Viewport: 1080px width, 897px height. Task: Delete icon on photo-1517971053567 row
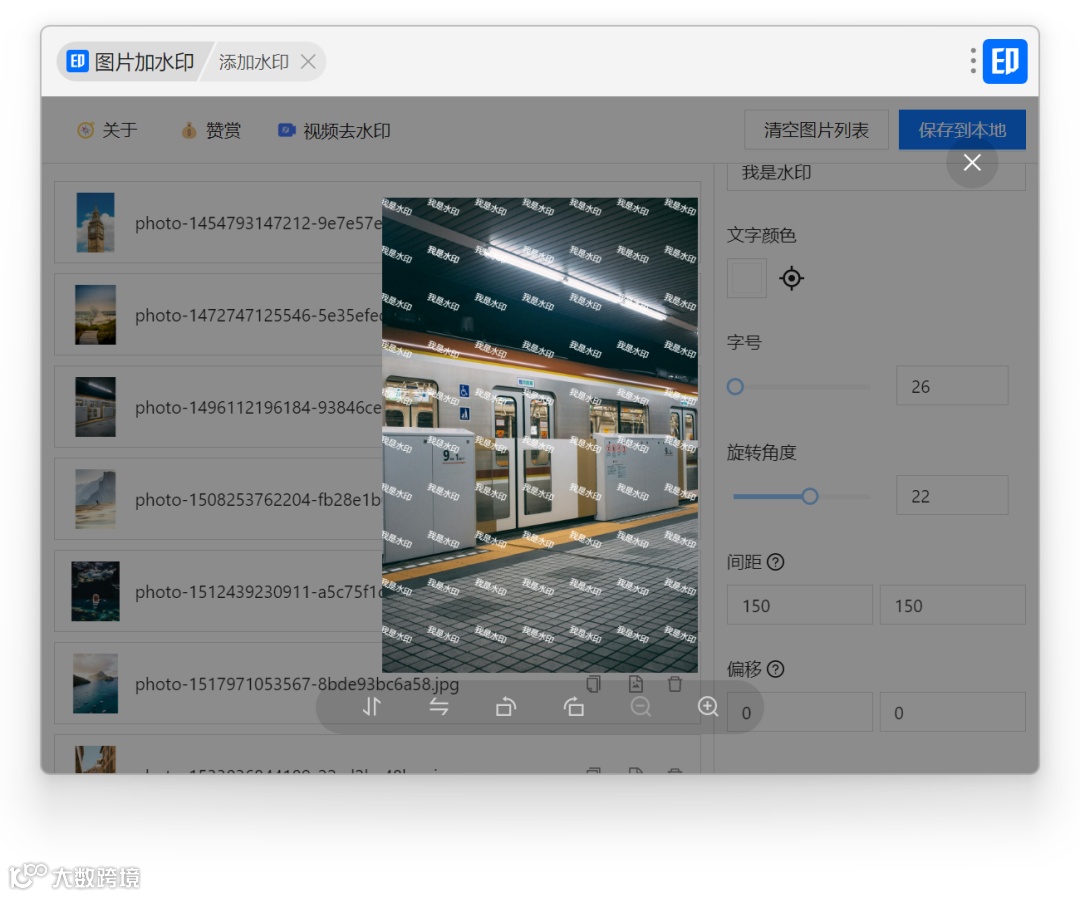click(x=675, y=683)
